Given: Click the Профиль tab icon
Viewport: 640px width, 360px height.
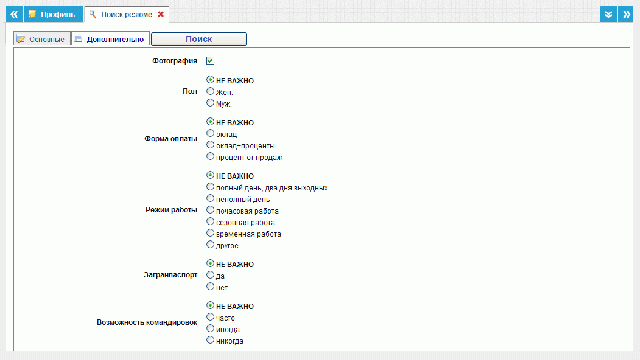Looking at the screenshot, I should click(32, 14).
